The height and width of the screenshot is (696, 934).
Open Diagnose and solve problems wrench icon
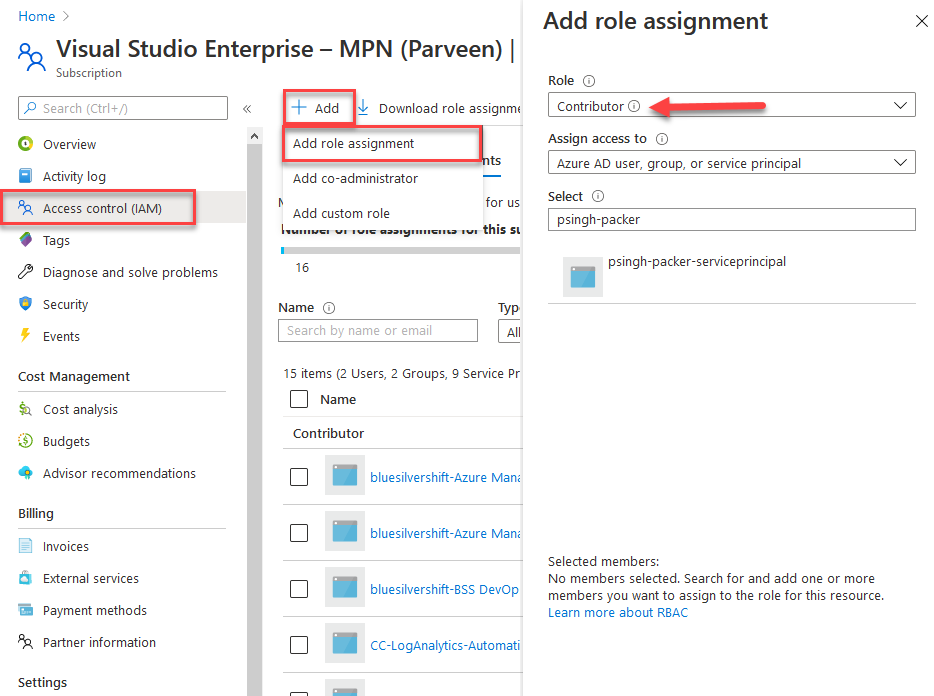pyautogui.click(x=26, y=272)
